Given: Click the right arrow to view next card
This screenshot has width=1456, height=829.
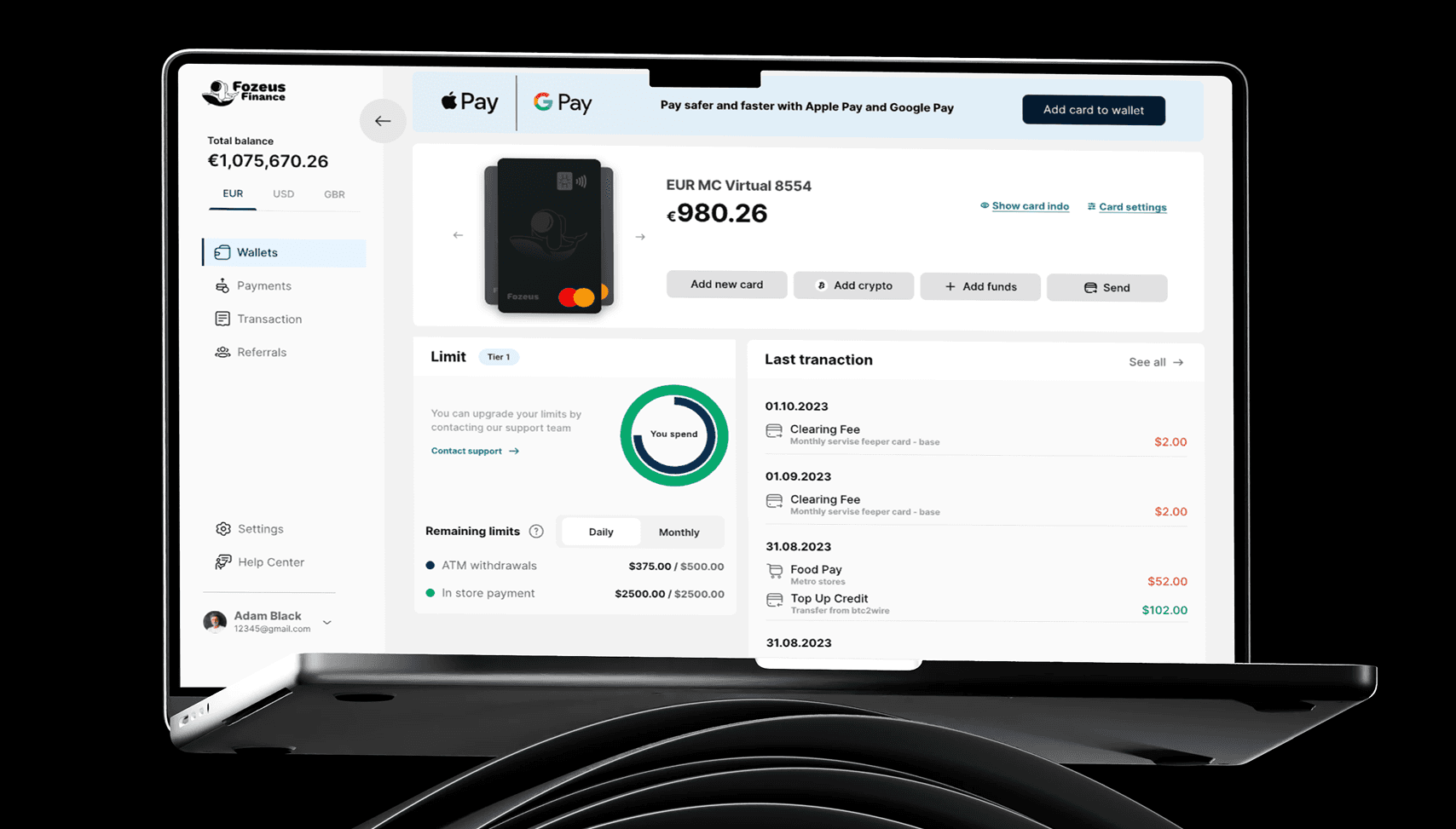Looking at the screenshot, I should click(639, 236).
